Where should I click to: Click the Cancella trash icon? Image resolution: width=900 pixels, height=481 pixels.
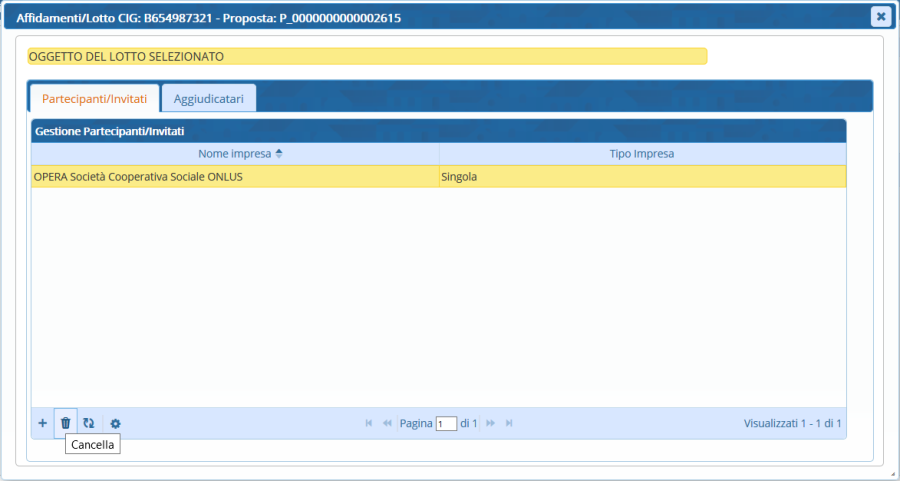66,423
